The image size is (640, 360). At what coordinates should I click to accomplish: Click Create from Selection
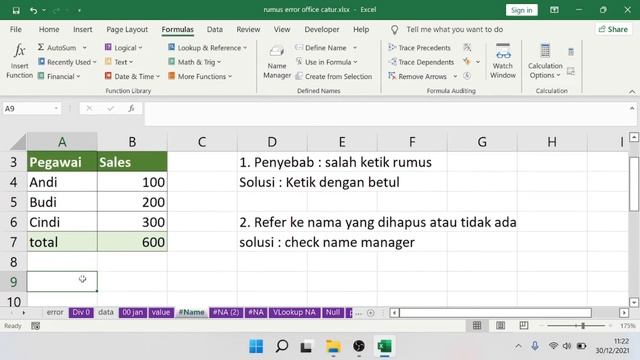333,76
